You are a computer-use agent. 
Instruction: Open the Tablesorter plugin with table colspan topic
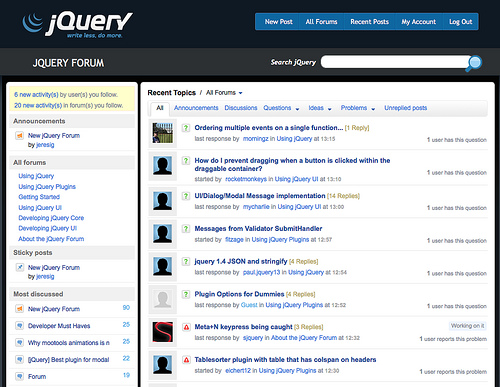(x=285, y=360)
